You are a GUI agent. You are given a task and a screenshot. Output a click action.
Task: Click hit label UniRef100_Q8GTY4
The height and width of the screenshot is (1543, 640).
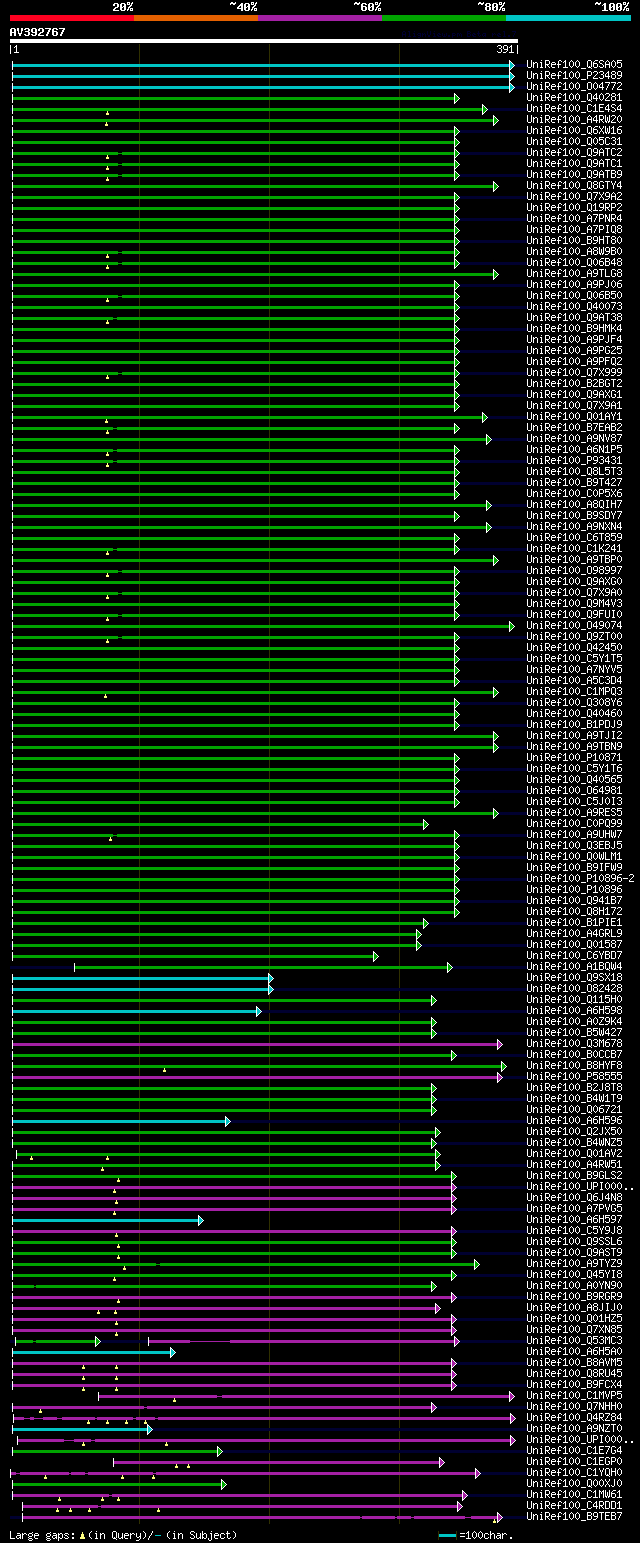click(574, 185)
